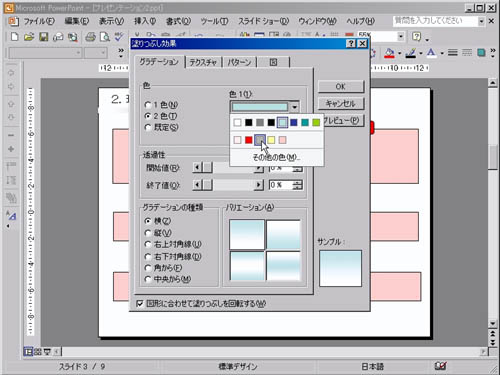This screenshot has height=375, width=500.
Task: Select the 既定 preset radio button
Action: coord(148,127)
